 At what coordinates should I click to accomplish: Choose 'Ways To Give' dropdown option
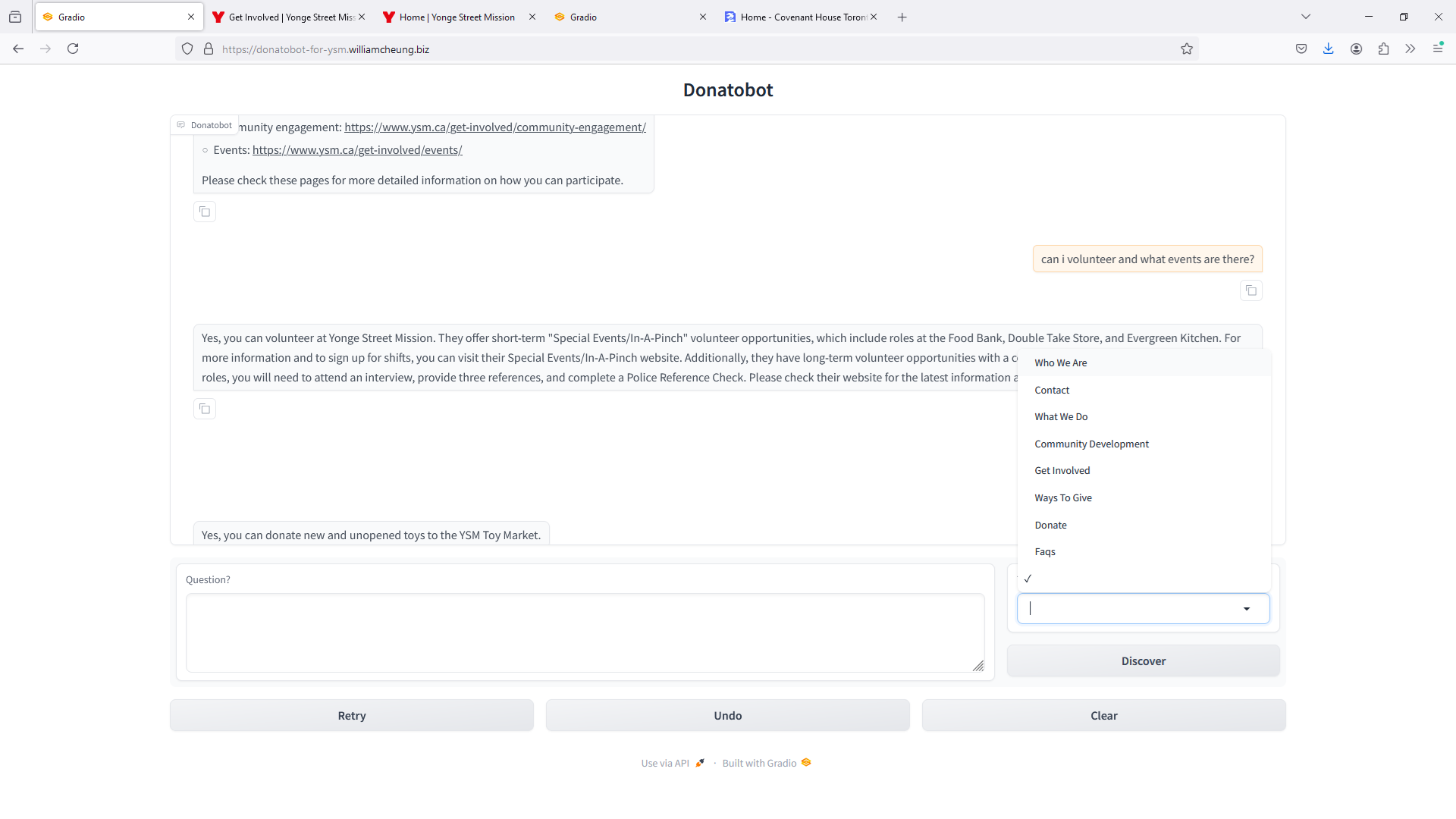click(x=1063, y=498)
